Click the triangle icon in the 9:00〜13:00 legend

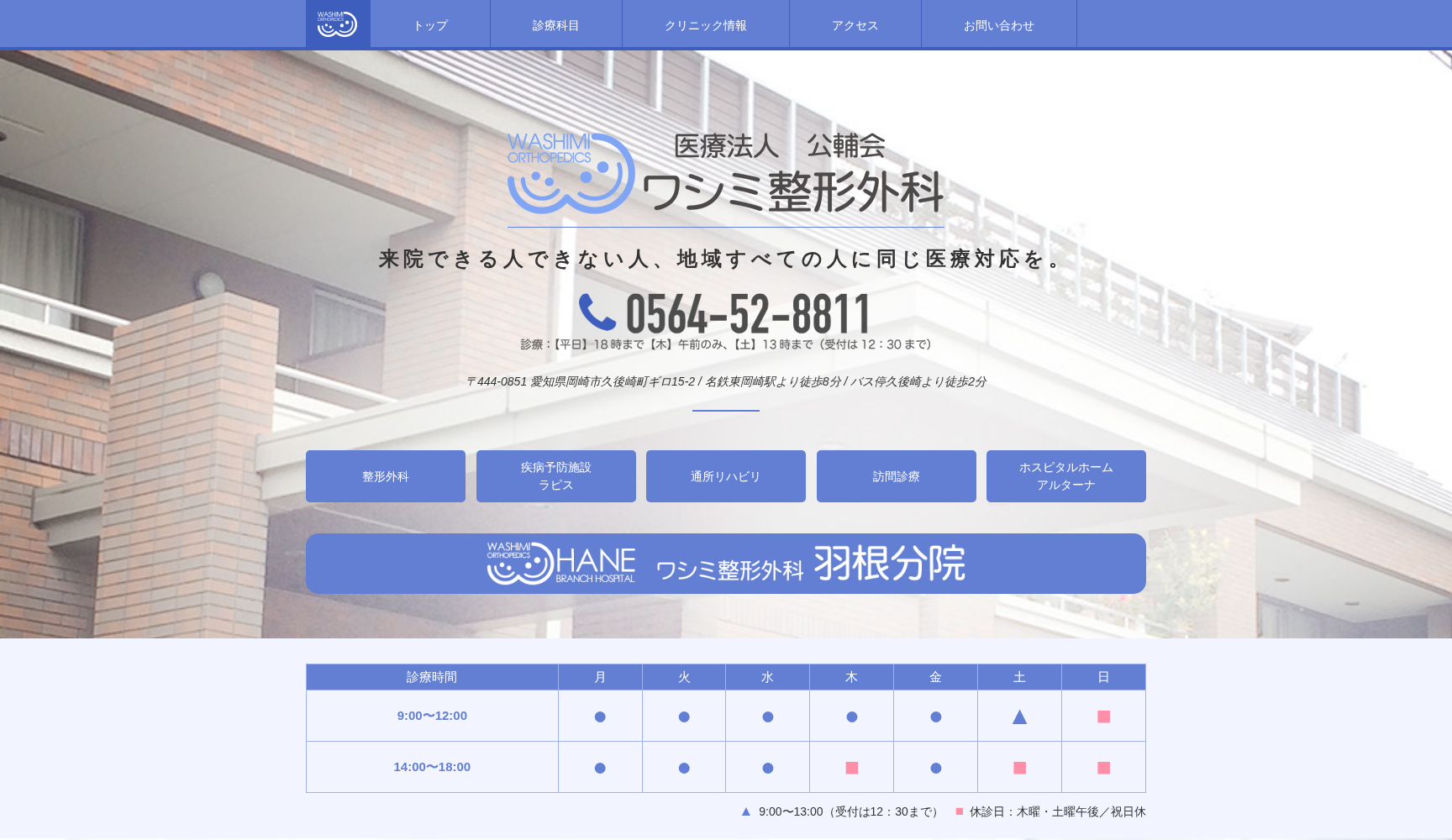(744, 811)
